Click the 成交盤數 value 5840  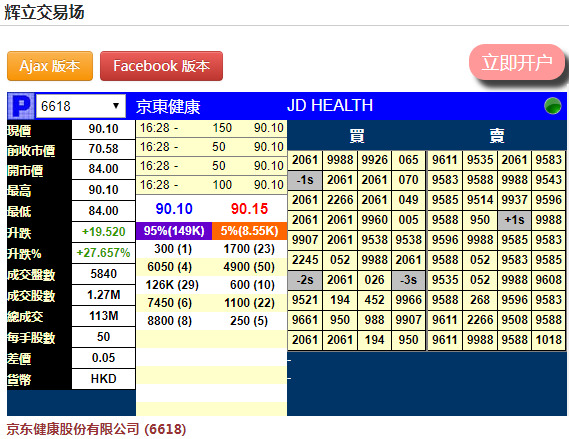pyautogui.click(x=103, y=274)
